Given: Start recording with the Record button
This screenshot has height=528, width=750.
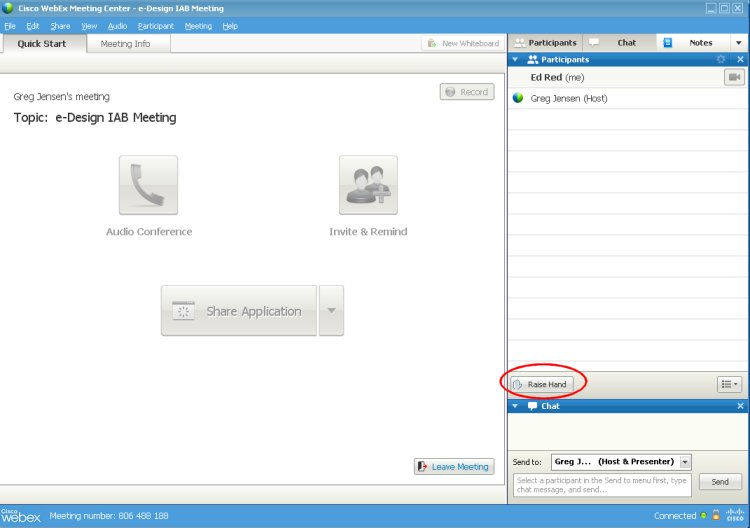Looking at the screenshot, I should pyautogui.click(x=467, y=92).
